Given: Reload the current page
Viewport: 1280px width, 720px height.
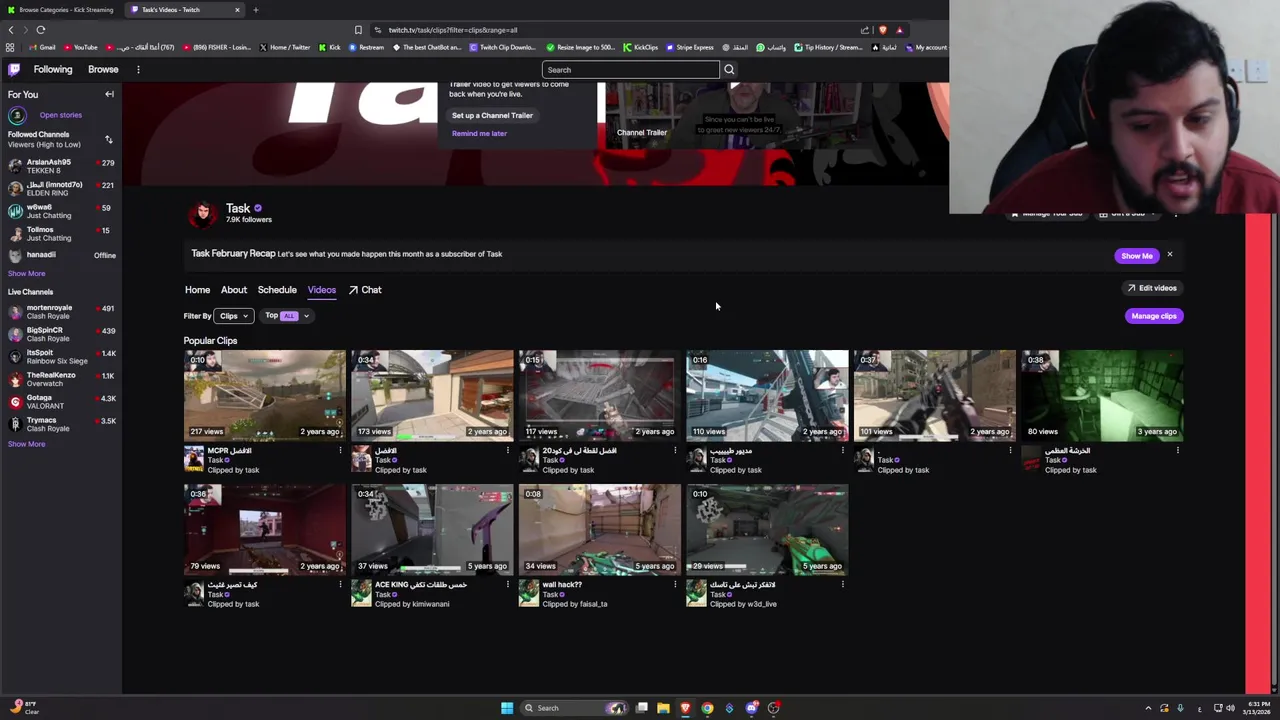Looking at the screenshot, I should click(x=41, y=30).
